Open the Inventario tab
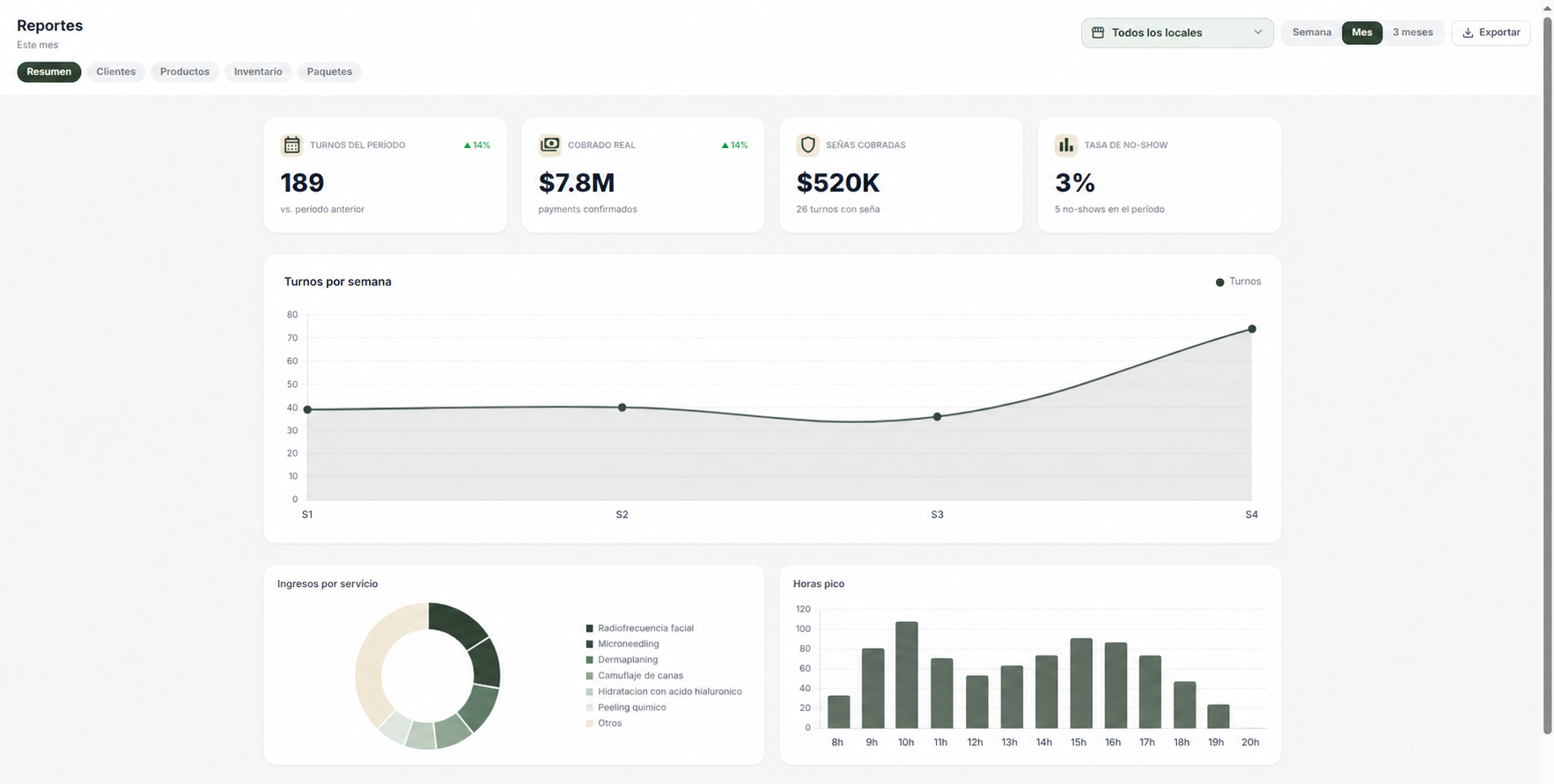 [x=258, y=72]
